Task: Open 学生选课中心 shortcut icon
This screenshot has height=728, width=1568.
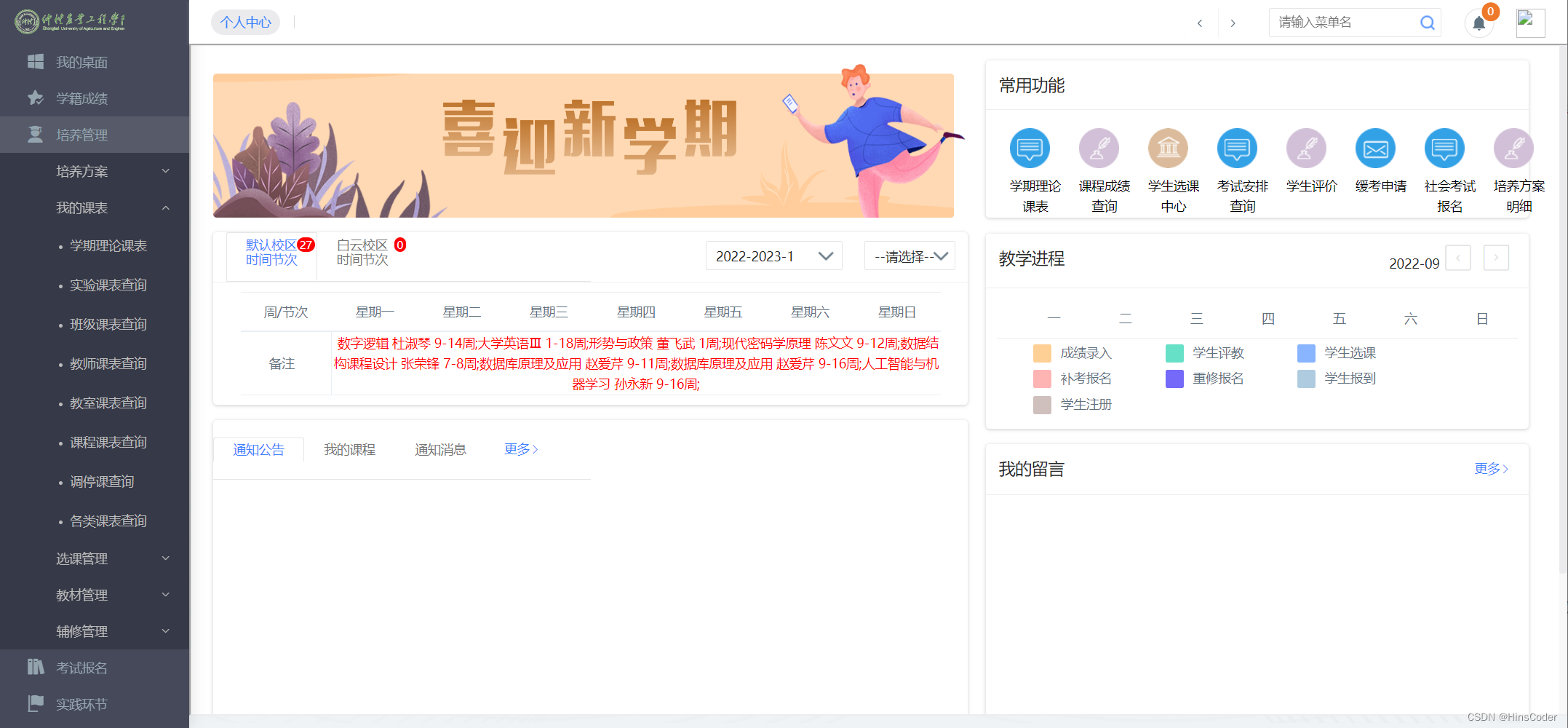Action: [1168, 149]
